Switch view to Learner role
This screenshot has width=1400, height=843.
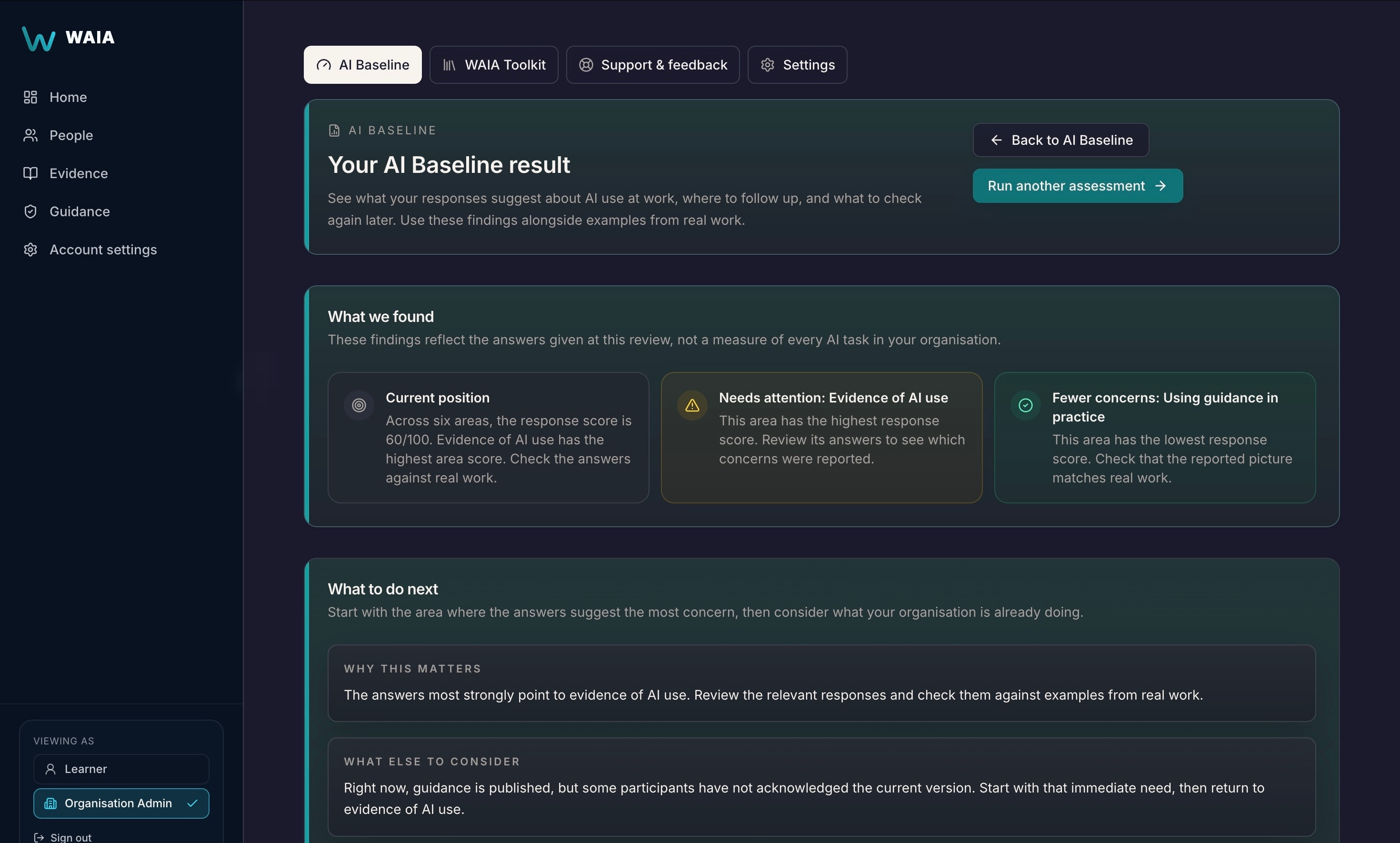click(x=121, y=769)
